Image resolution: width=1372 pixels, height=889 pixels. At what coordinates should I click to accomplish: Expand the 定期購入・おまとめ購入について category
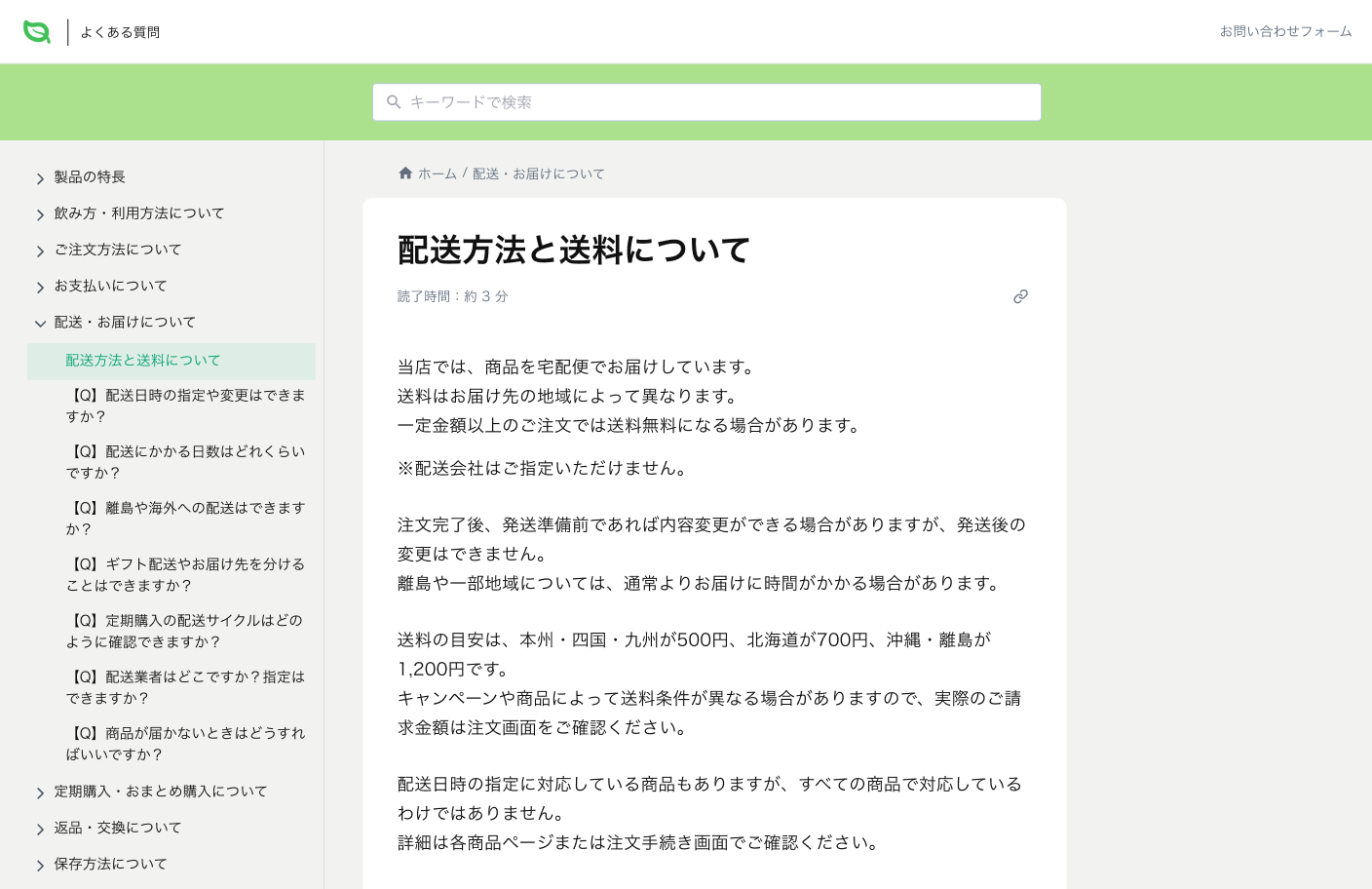click(x=40, y=792)
